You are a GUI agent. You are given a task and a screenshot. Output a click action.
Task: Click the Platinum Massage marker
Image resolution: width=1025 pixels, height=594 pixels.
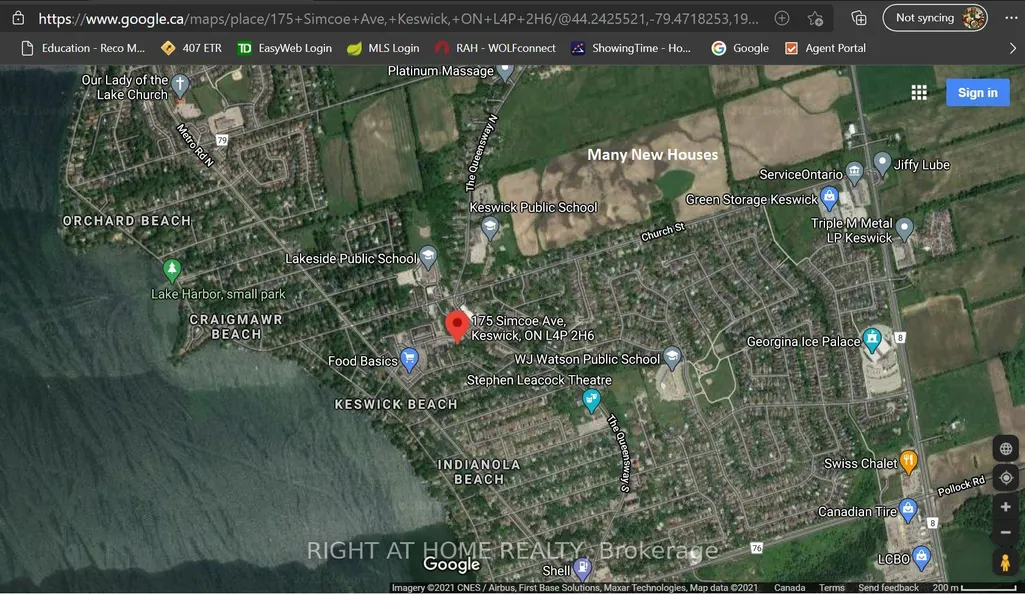tap(505, 72)
